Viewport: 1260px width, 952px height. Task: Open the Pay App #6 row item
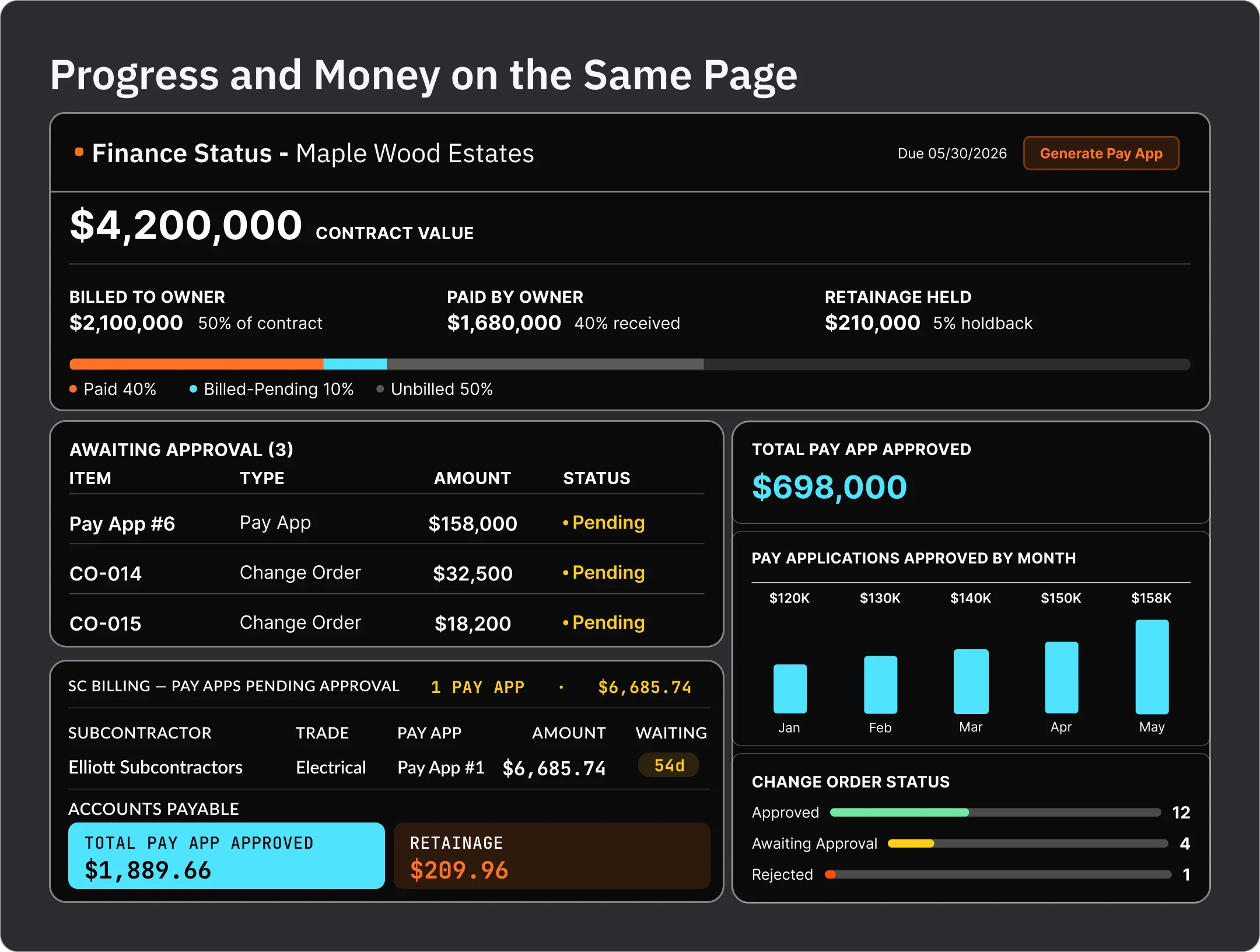click(122, 523)
